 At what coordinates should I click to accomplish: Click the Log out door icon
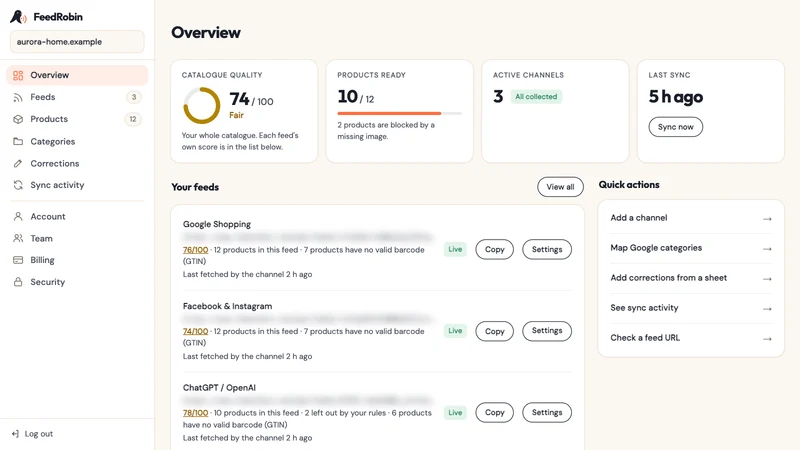(x=15, y=434)
